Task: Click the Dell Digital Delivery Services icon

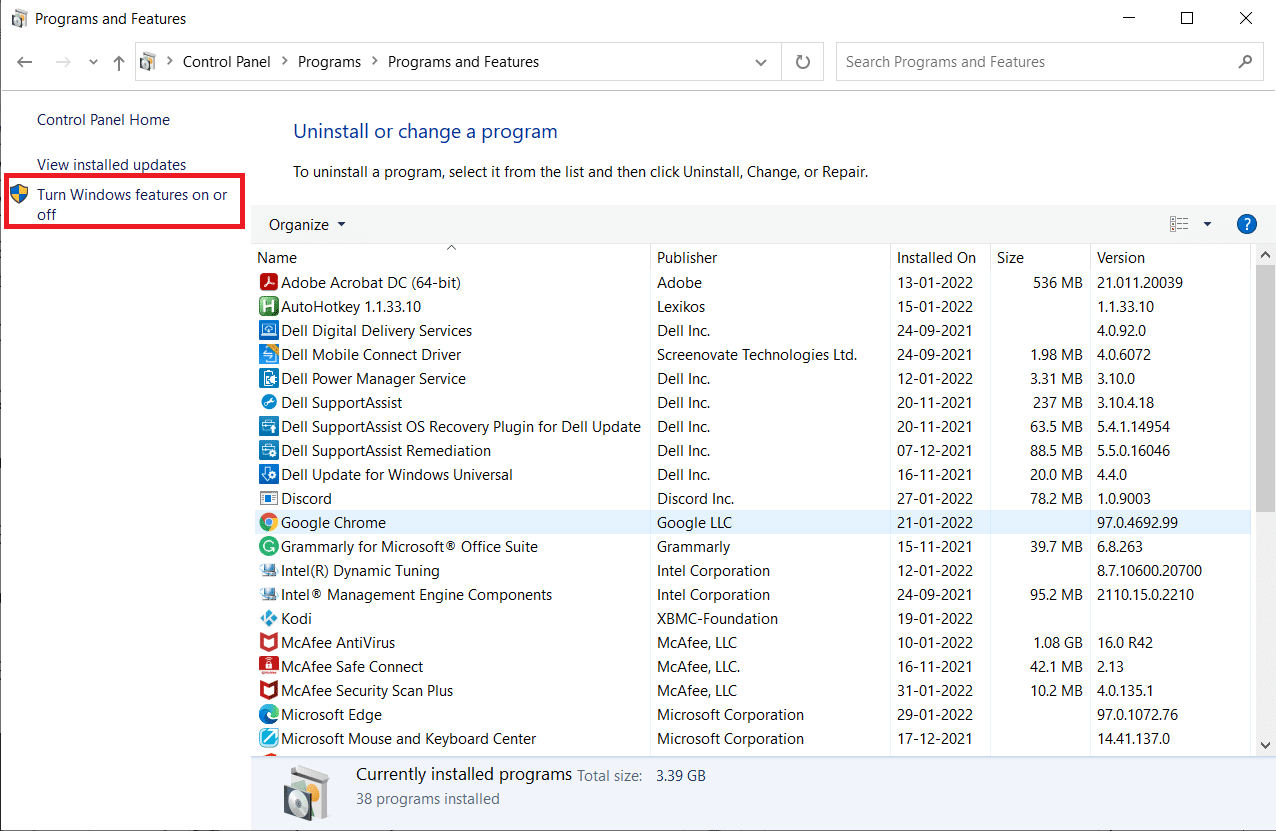Action: [x=268, y=331]
